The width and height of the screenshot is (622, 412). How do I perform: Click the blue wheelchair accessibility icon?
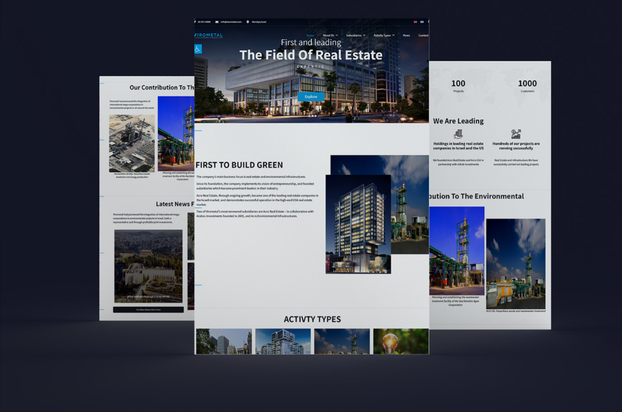coord(198,49)
